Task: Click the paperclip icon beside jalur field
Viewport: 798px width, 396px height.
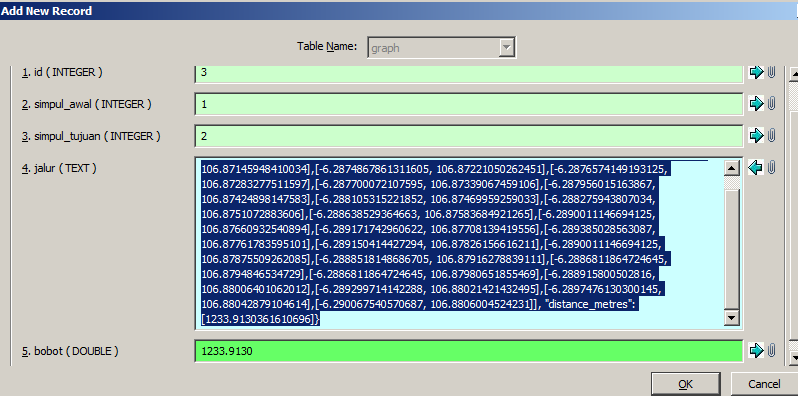Action: click(x=772, y=167)
